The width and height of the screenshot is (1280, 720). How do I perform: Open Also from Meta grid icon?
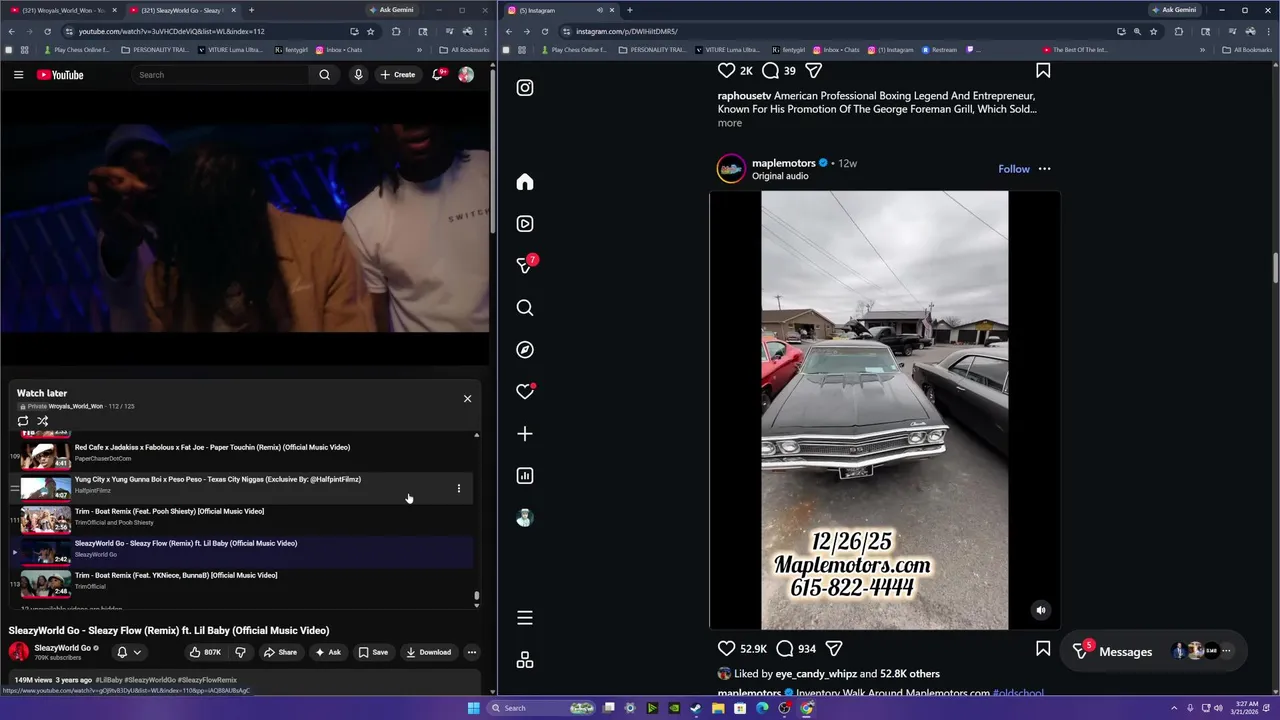(x=525, y=660)
